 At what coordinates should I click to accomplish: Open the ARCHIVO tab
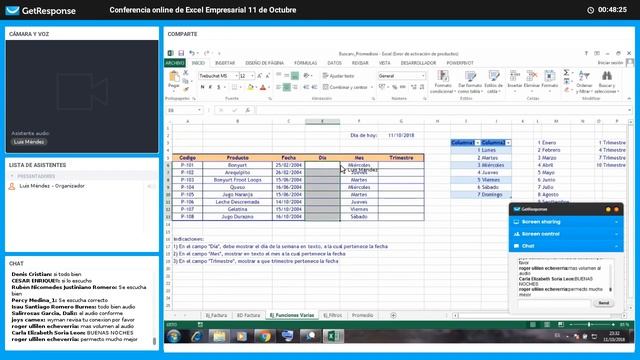[175, 63]
